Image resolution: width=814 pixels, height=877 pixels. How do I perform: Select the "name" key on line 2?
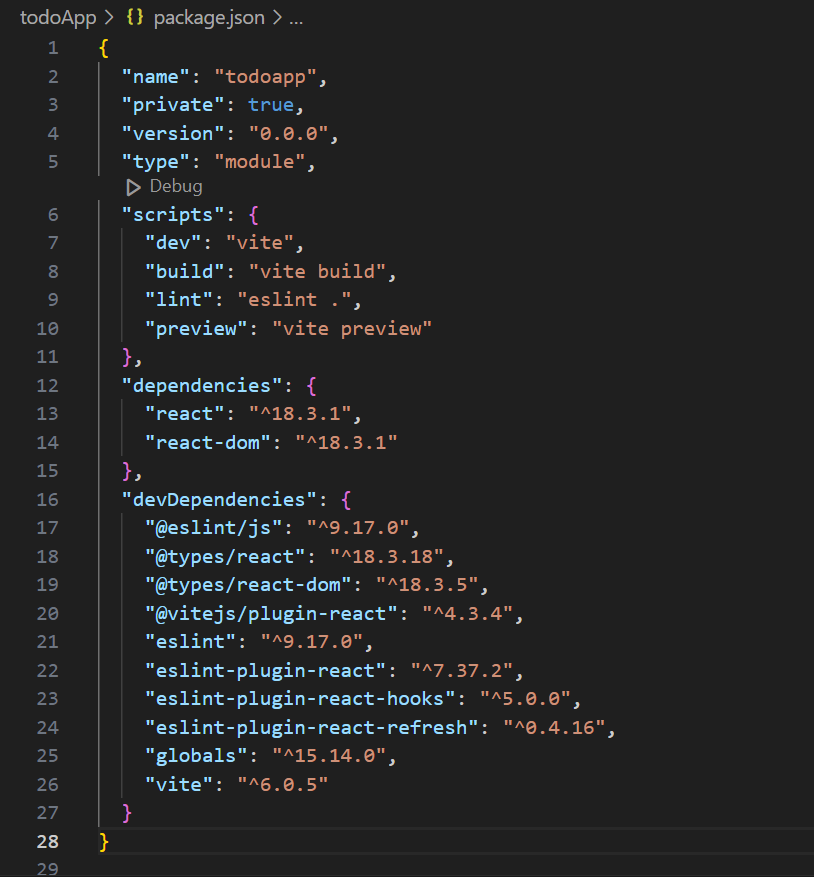pos(156,77)
